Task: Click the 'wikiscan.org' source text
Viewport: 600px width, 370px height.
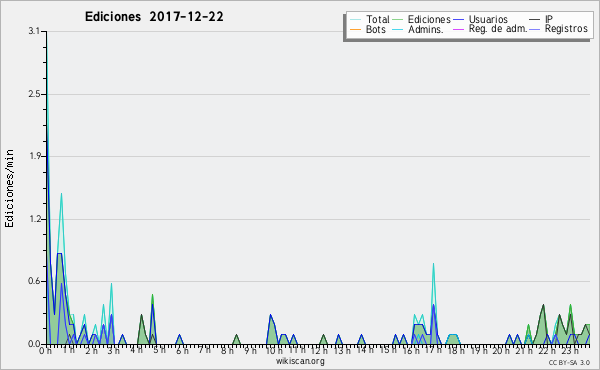Action: point(300,361)
